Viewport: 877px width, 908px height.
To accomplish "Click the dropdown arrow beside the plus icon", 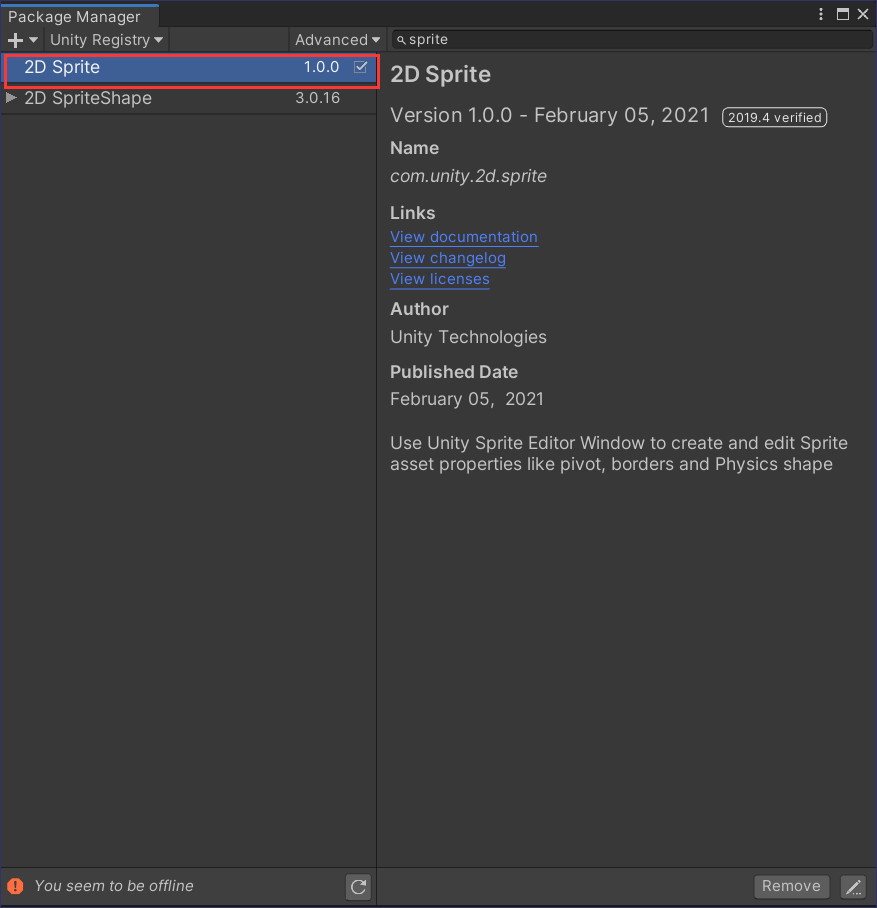I will click(34, 40).
